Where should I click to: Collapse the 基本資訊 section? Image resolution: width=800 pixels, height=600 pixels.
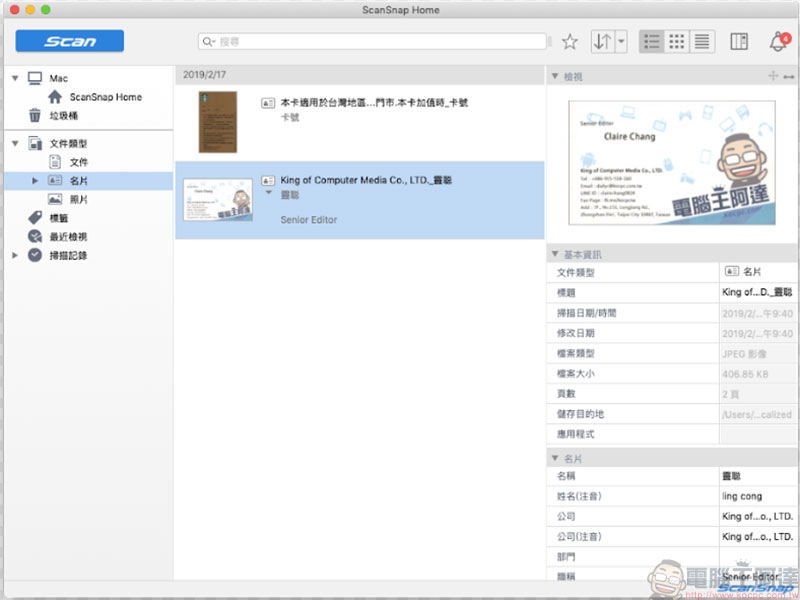tap(555, 254)
